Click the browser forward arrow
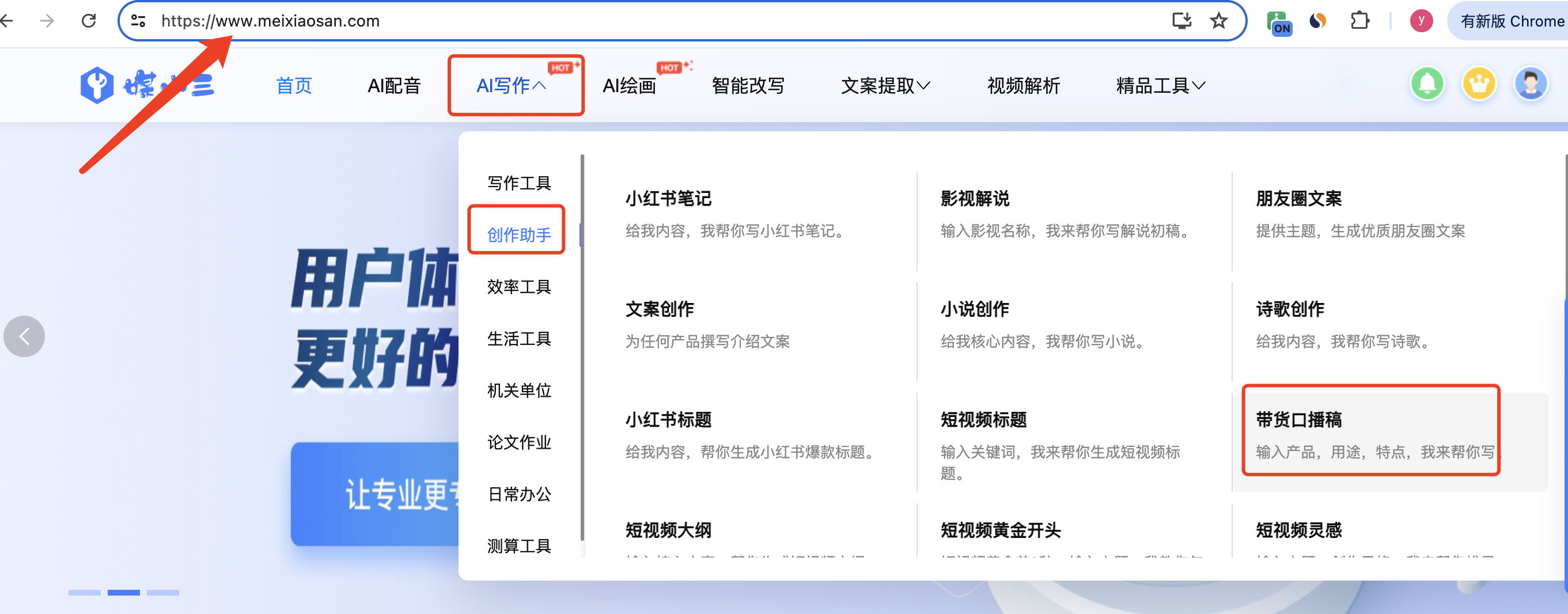The height and width of the screenshot is (614, 1568). 47,21
